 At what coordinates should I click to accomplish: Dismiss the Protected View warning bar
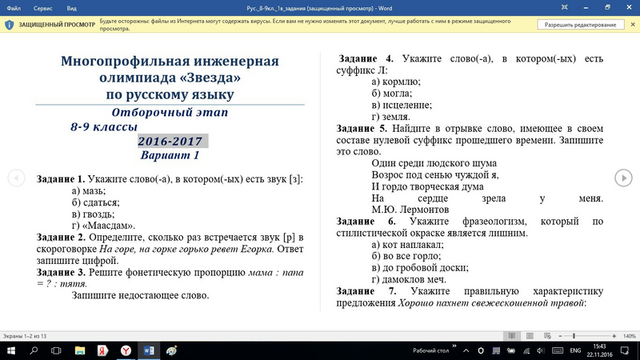[x=632, y=24]
